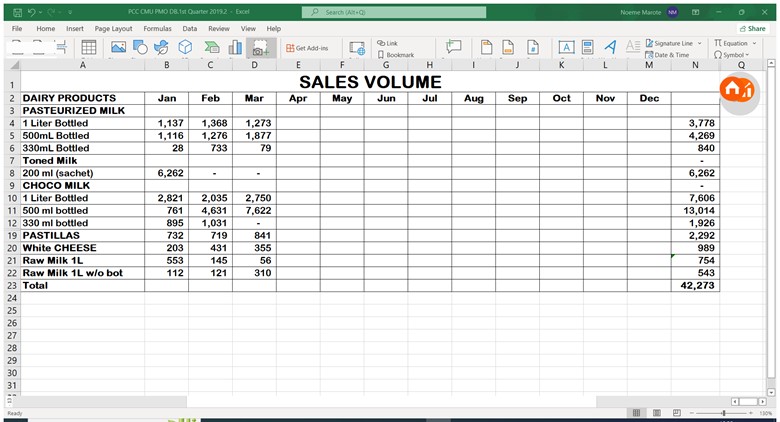
Task: Open the View tab
Action: tap(248, 29)
